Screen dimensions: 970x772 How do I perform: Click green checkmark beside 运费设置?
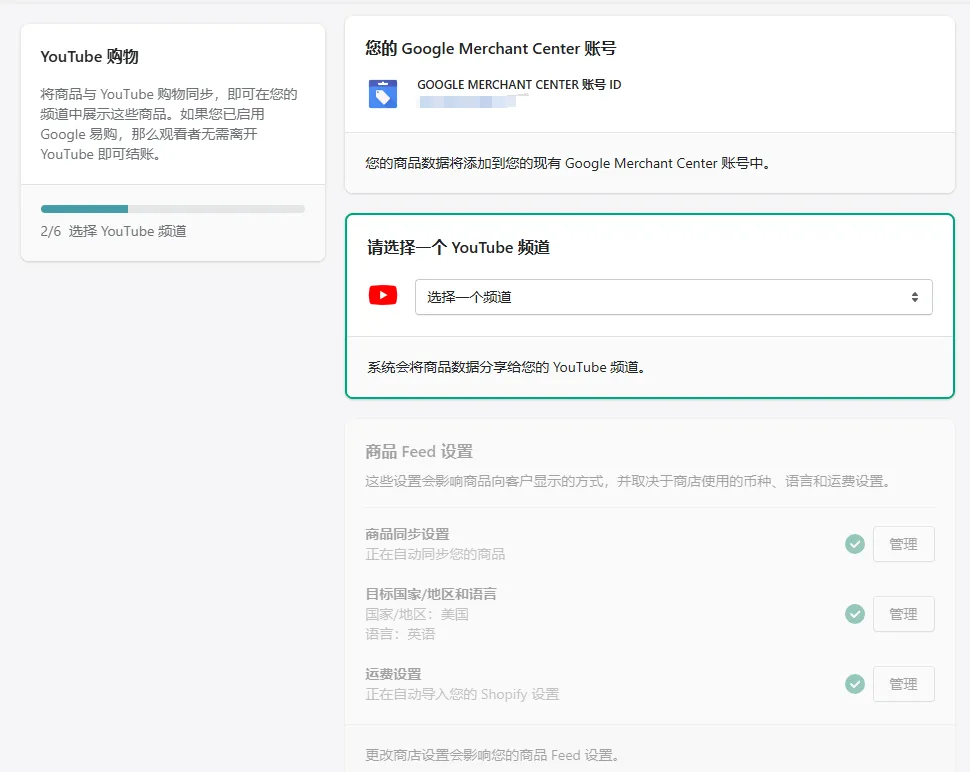point(855,684)
